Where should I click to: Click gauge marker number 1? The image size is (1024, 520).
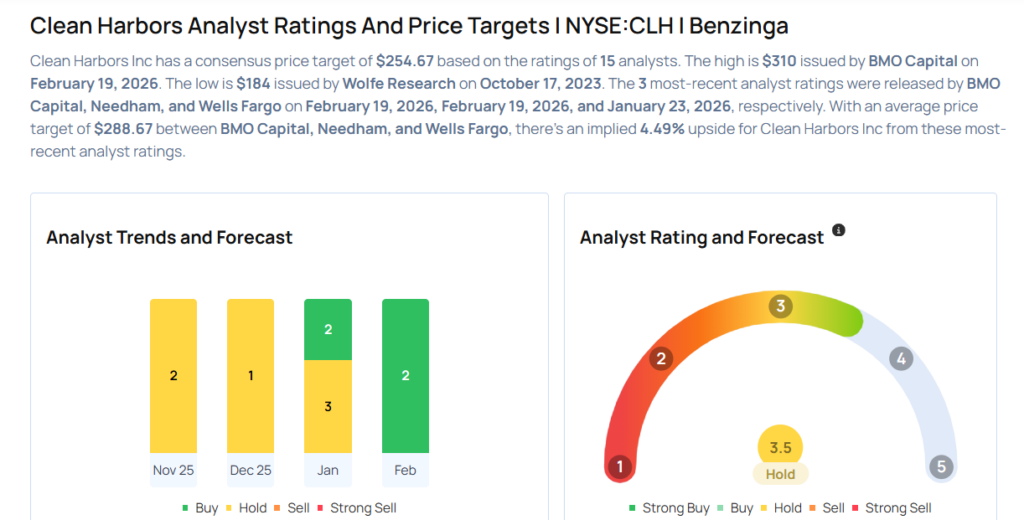620,466
